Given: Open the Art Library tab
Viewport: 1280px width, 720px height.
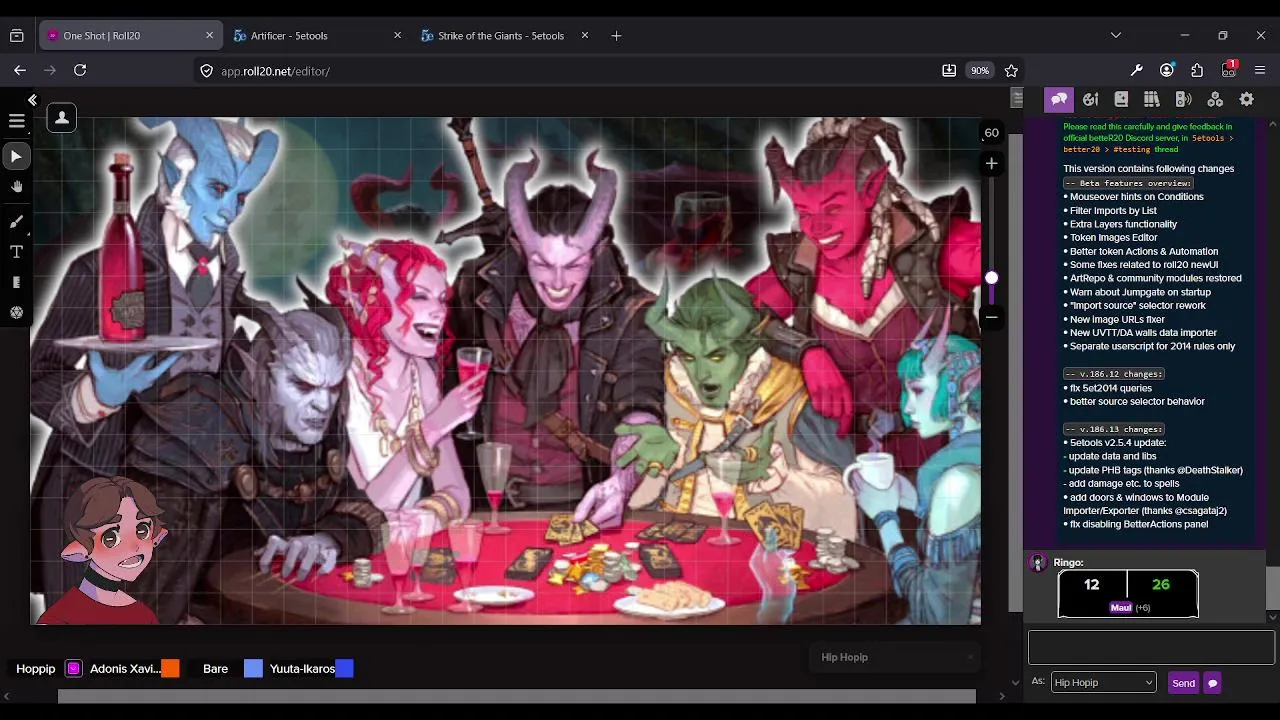Looking at the screenshot, I should point(1090,99).
